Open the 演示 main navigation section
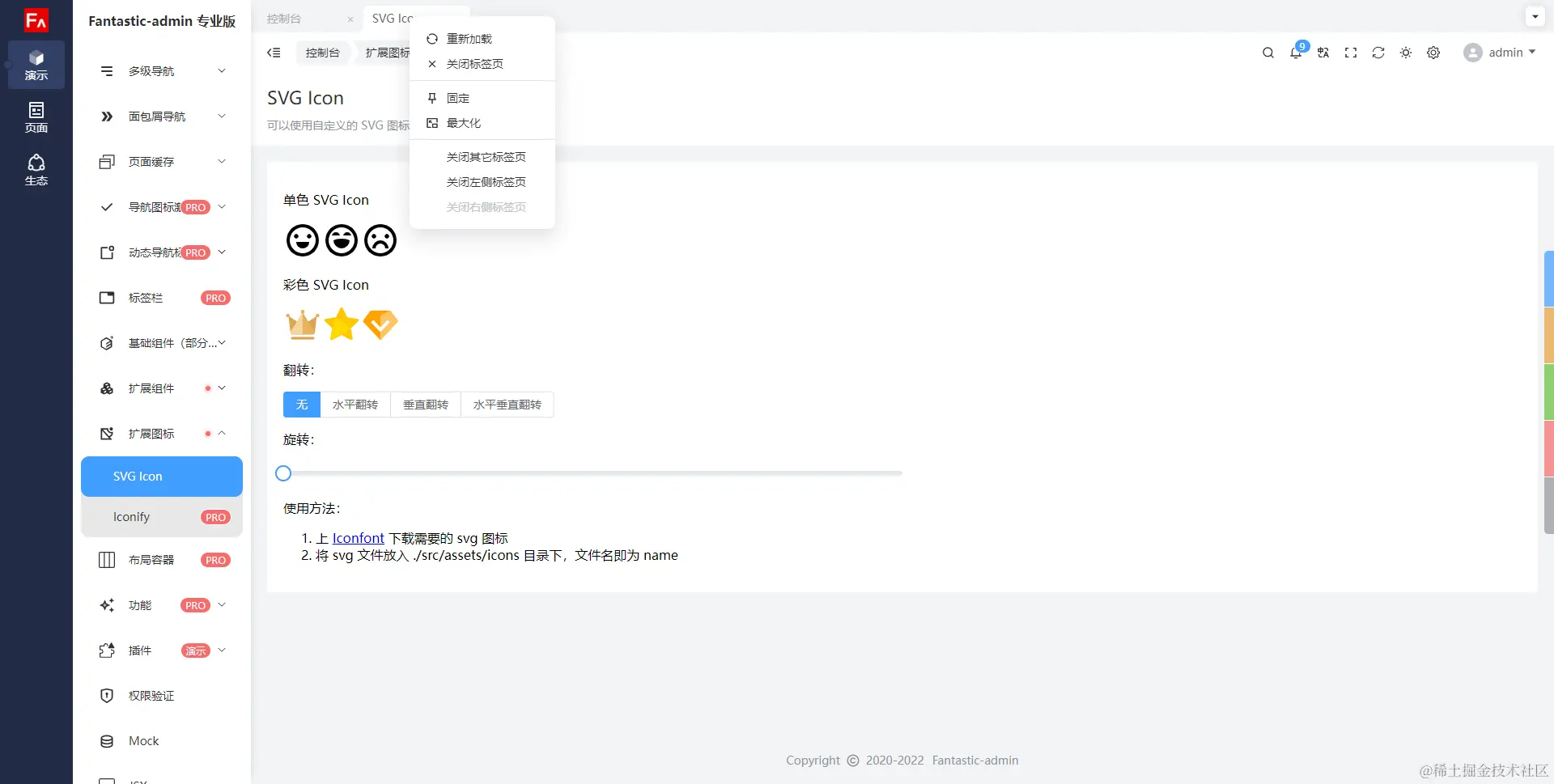Screen dimensions: 1554x784 coord(36,65)
